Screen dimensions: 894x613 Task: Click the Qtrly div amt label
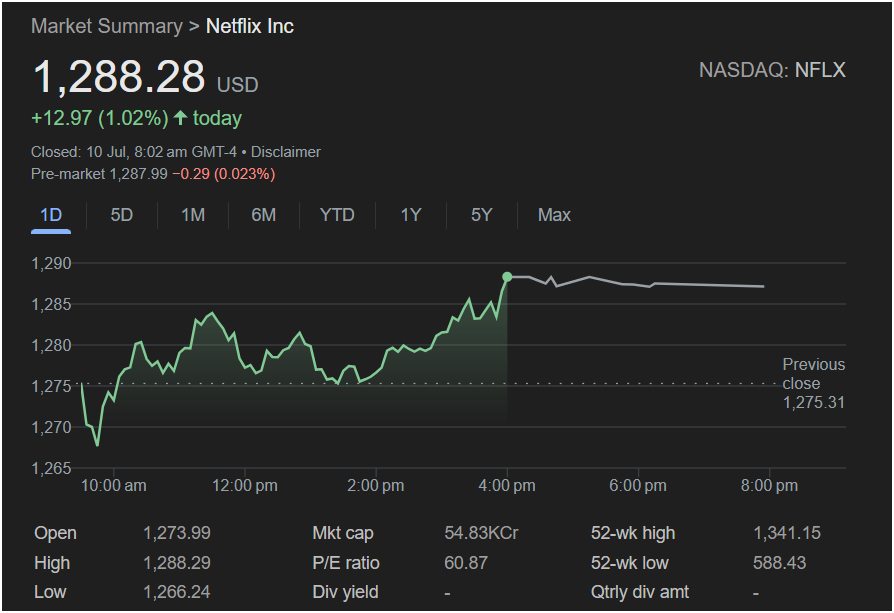pyautogui.click(x=640, y=592)
